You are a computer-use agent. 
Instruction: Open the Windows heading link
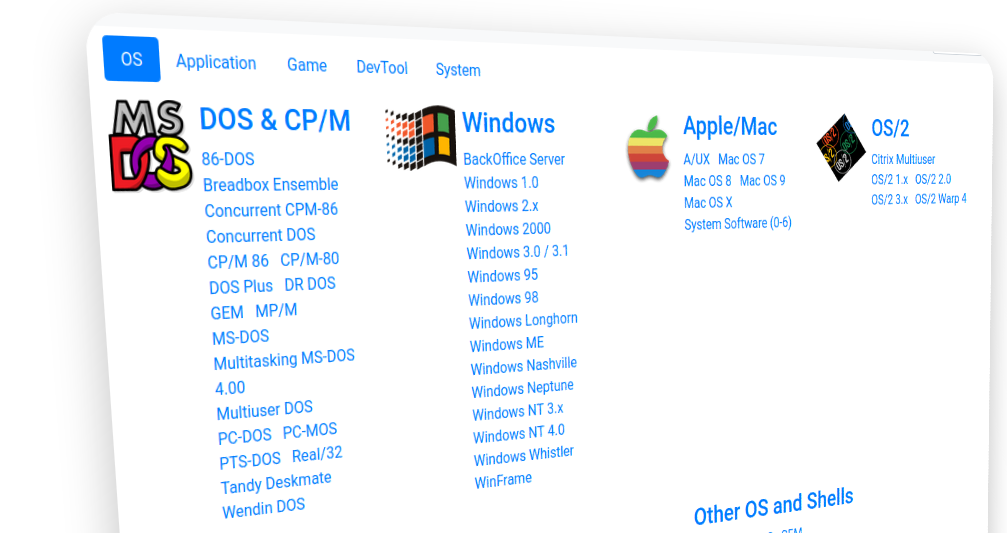509,123
